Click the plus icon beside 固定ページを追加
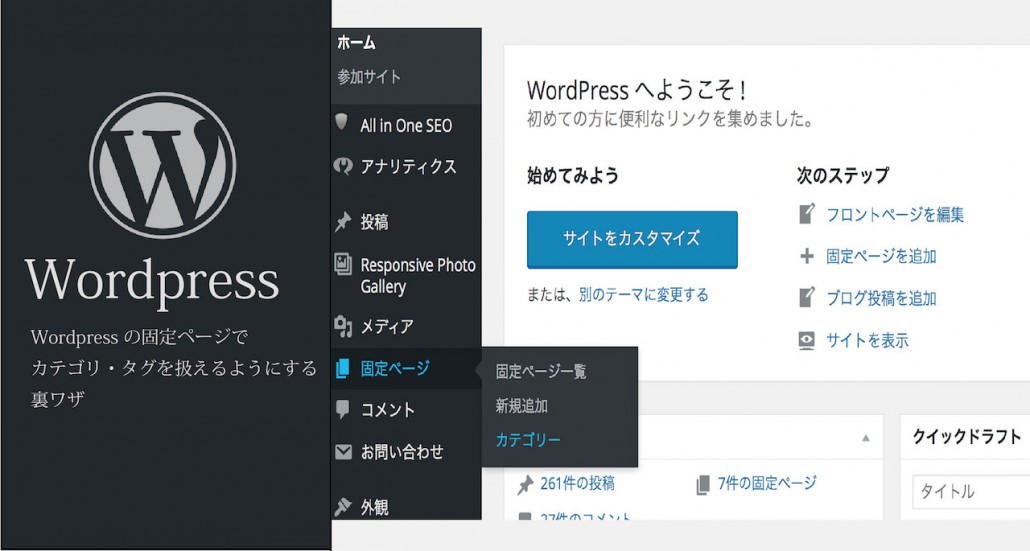1030x551 pixels. click(x=807, y=256)
